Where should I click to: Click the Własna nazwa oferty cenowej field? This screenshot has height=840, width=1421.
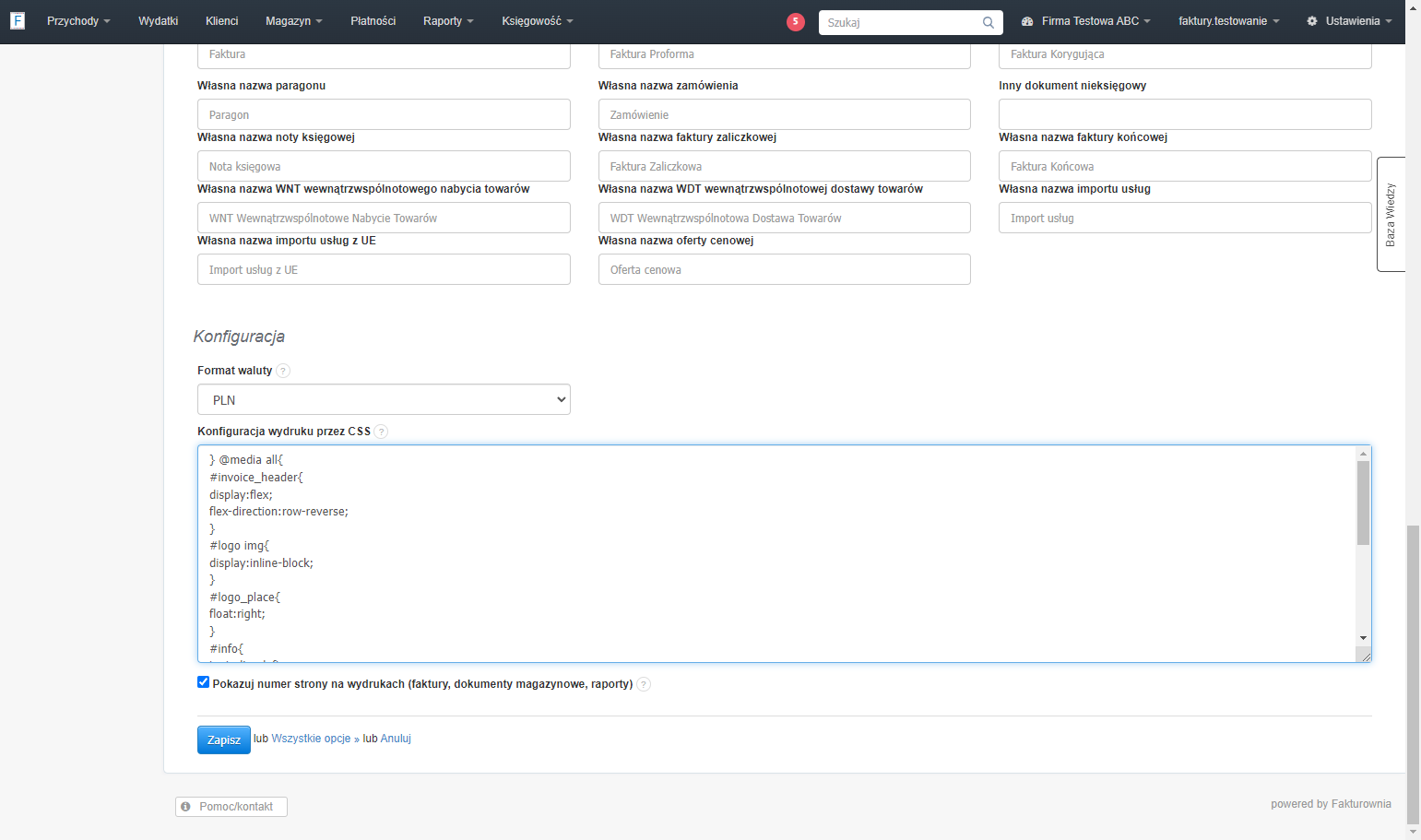pyautogui.click(x=784, y=269)
